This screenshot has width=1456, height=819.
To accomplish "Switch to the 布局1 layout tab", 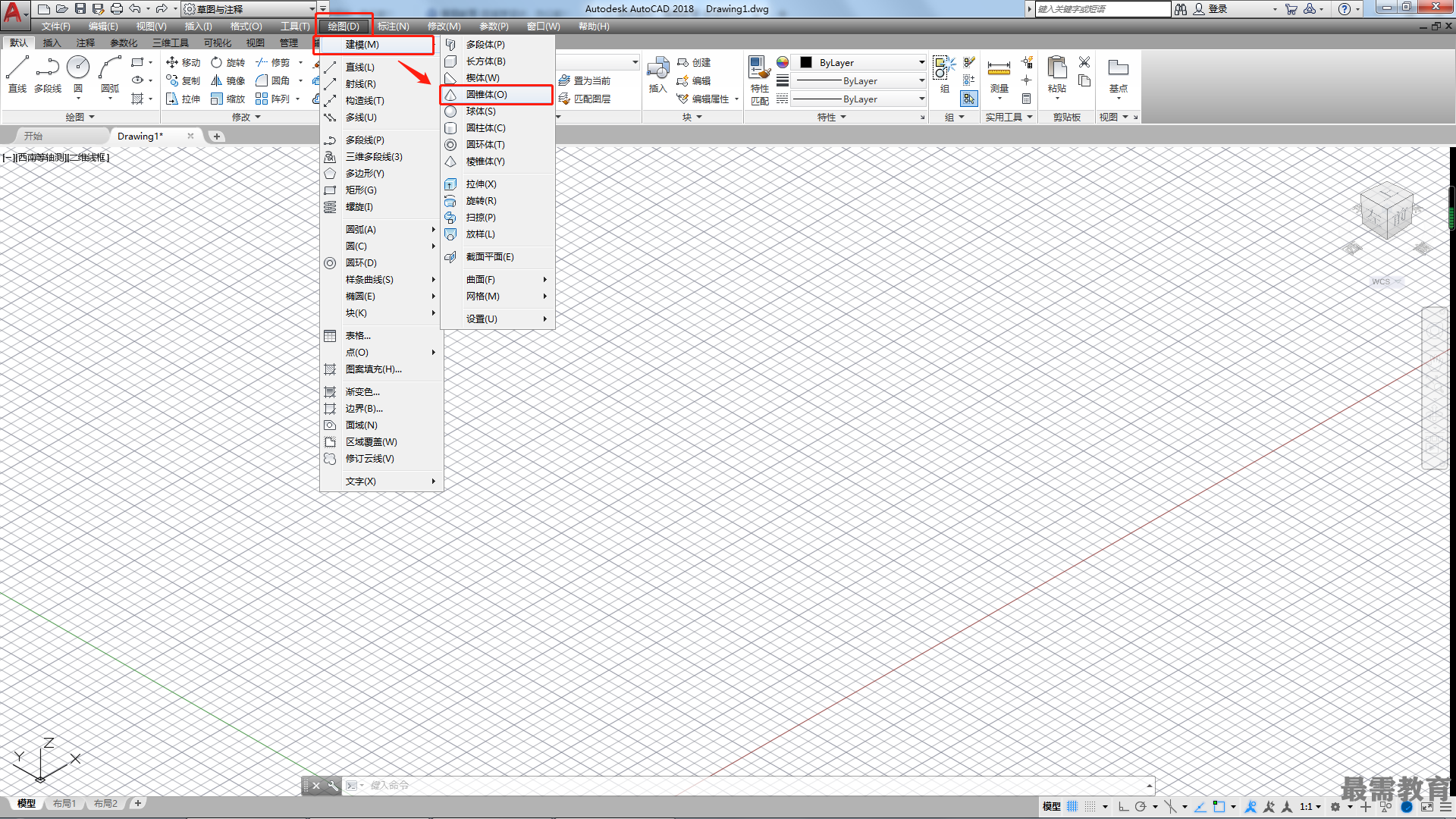I will click(64, 803).
